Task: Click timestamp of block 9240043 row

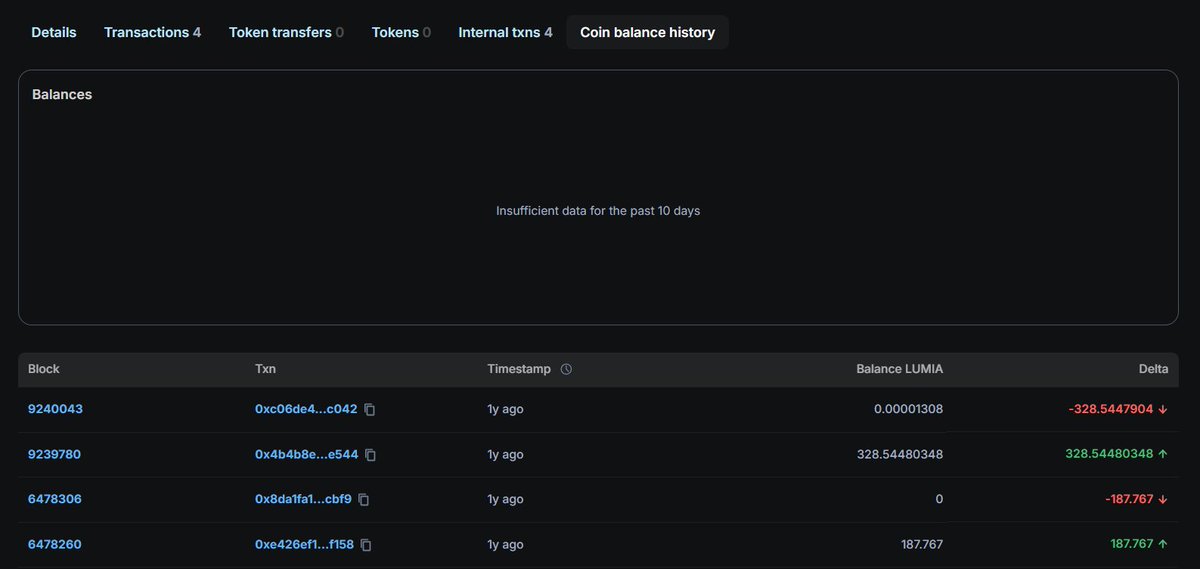Action: [505, 409]
